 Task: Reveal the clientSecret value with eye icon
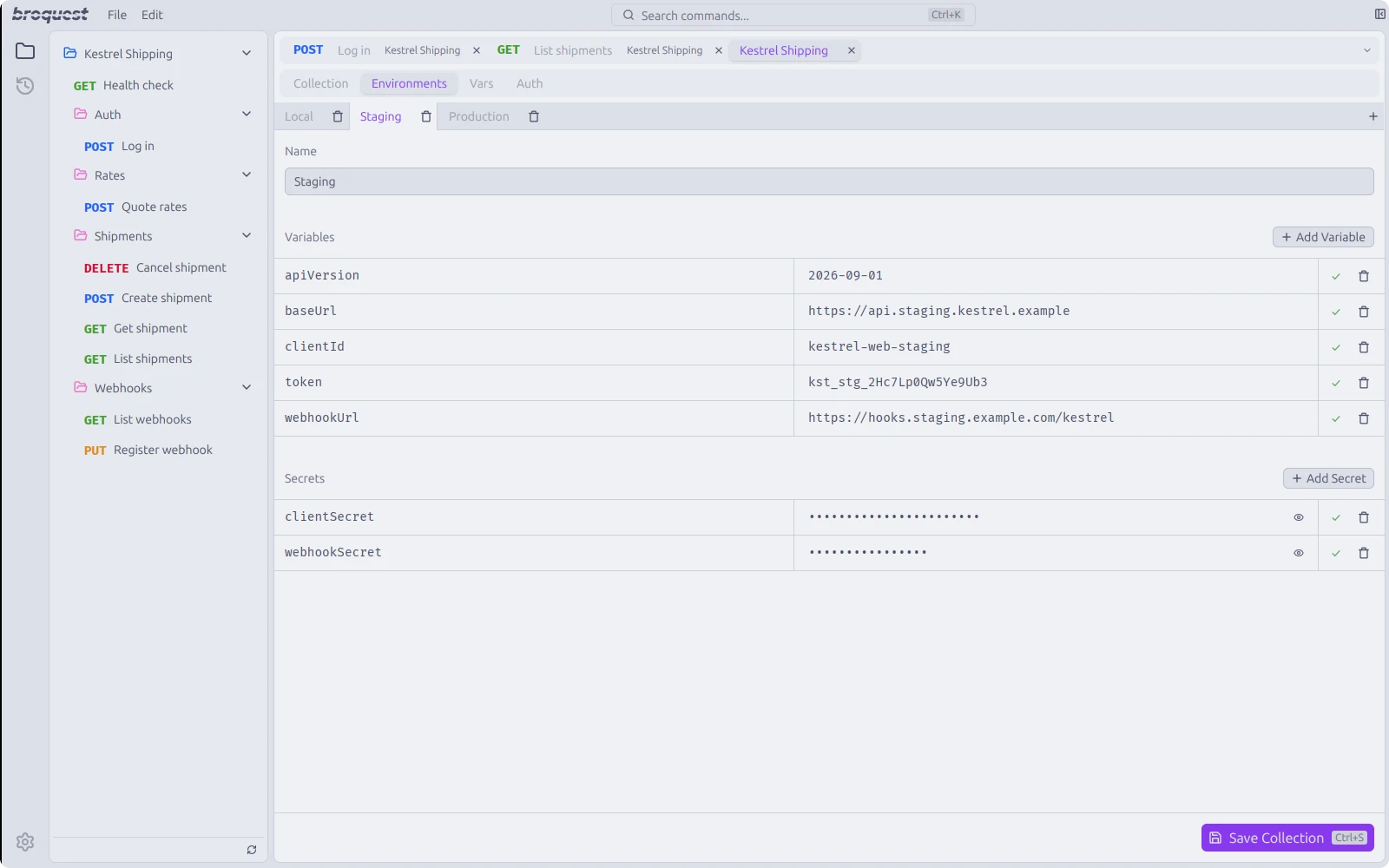[1299, 517]
